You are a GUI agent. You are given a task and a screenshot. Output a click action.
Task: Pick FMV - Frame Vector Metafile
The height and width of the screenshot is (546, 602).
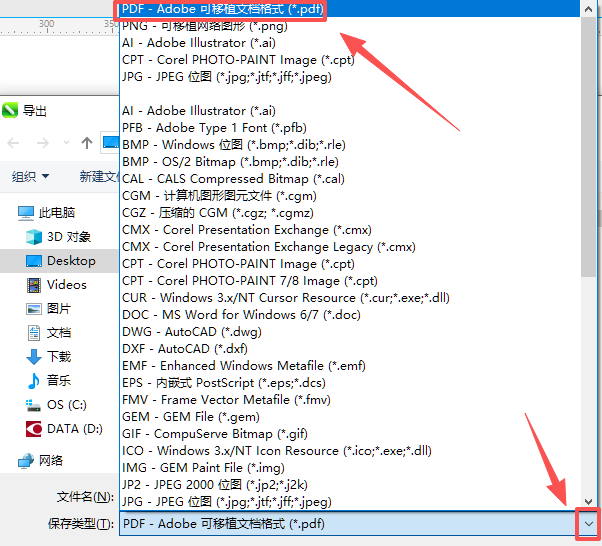click(x=350, y=400)
